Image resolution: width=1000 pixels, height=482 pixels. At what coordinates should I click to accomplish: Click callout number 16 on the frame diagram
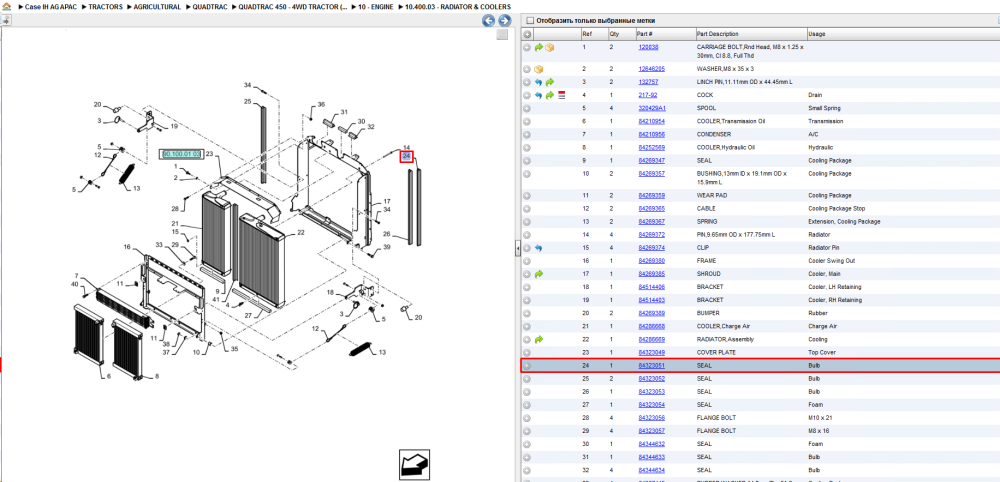[127, 247]
